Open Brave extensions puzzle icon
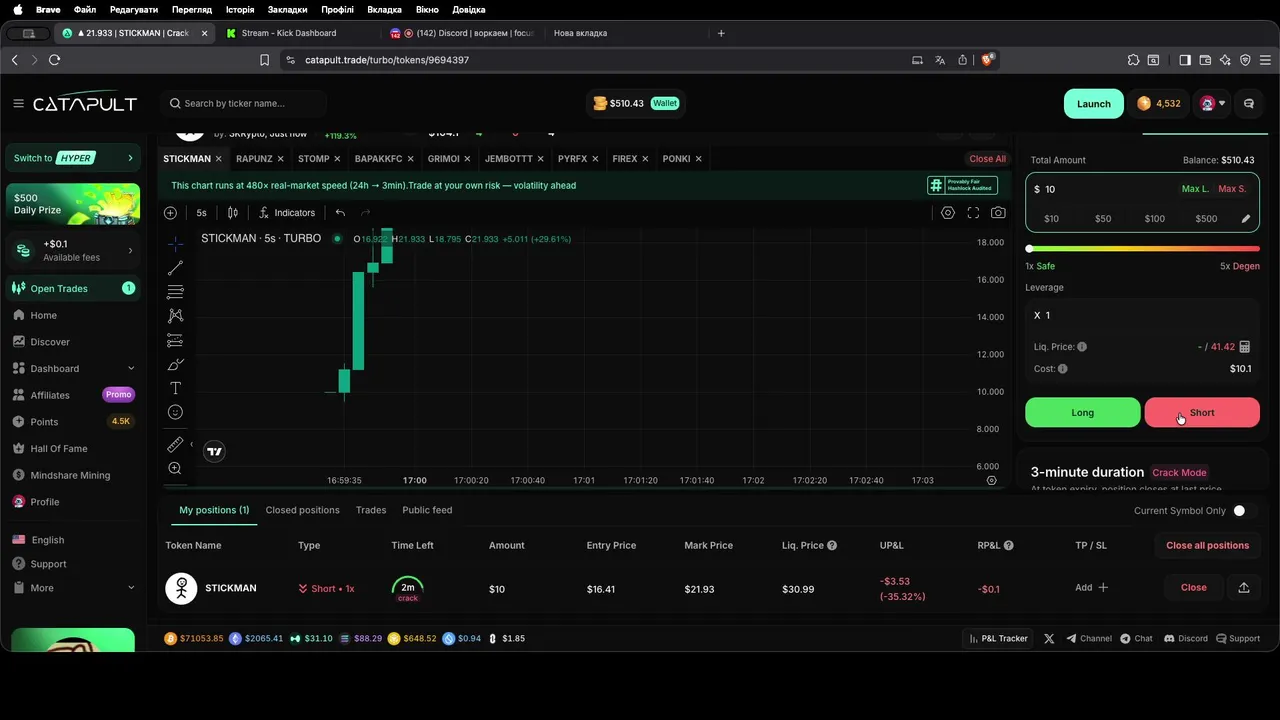The image size is (1280, 720). [x=1133, y=60]
